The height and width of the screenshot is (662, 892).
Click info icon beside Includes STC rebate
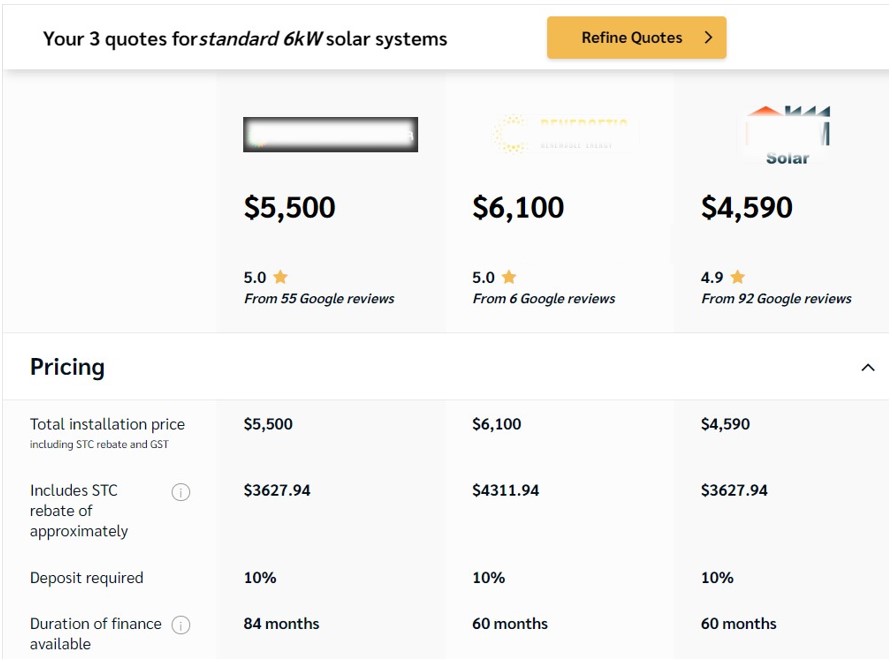[181, 492]
